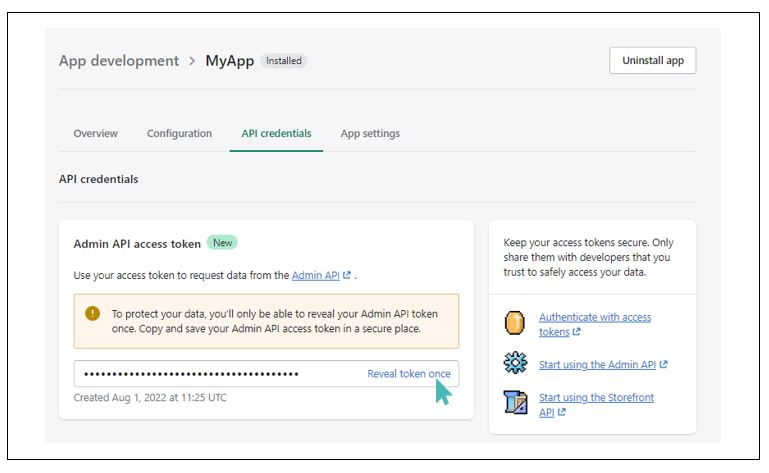Open the App settings tab
The height and width of the screenshot is (473, 769).
pos(370,133)
